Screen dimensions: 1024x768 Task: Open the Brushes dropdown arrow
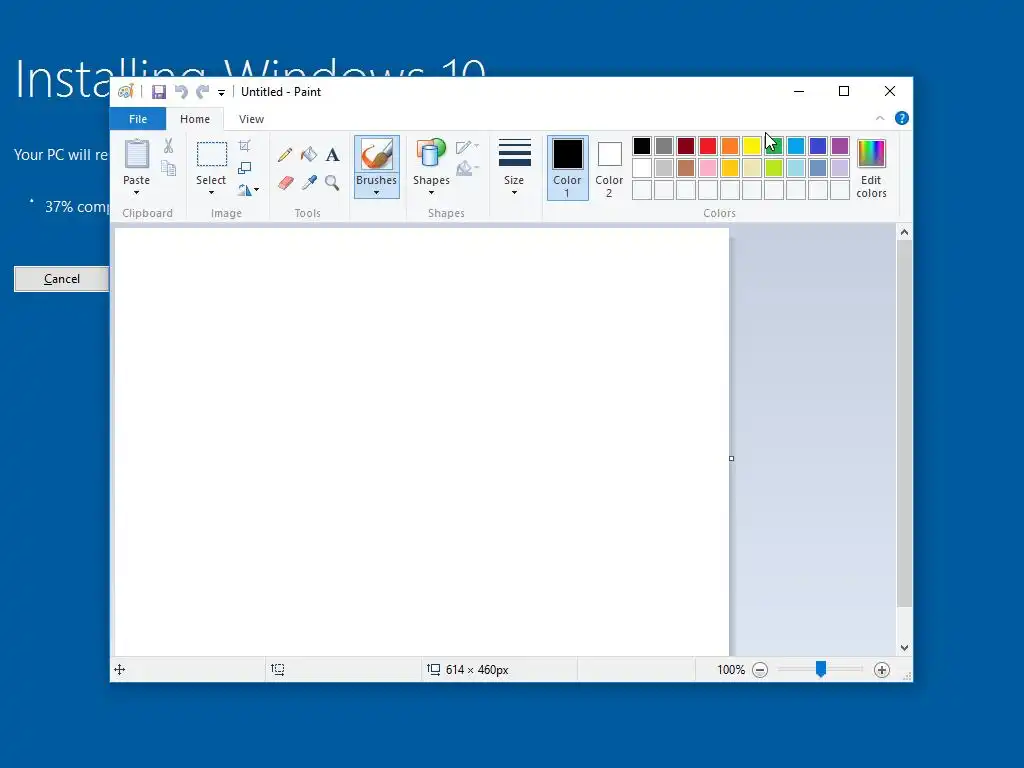[x=377, y=193]
